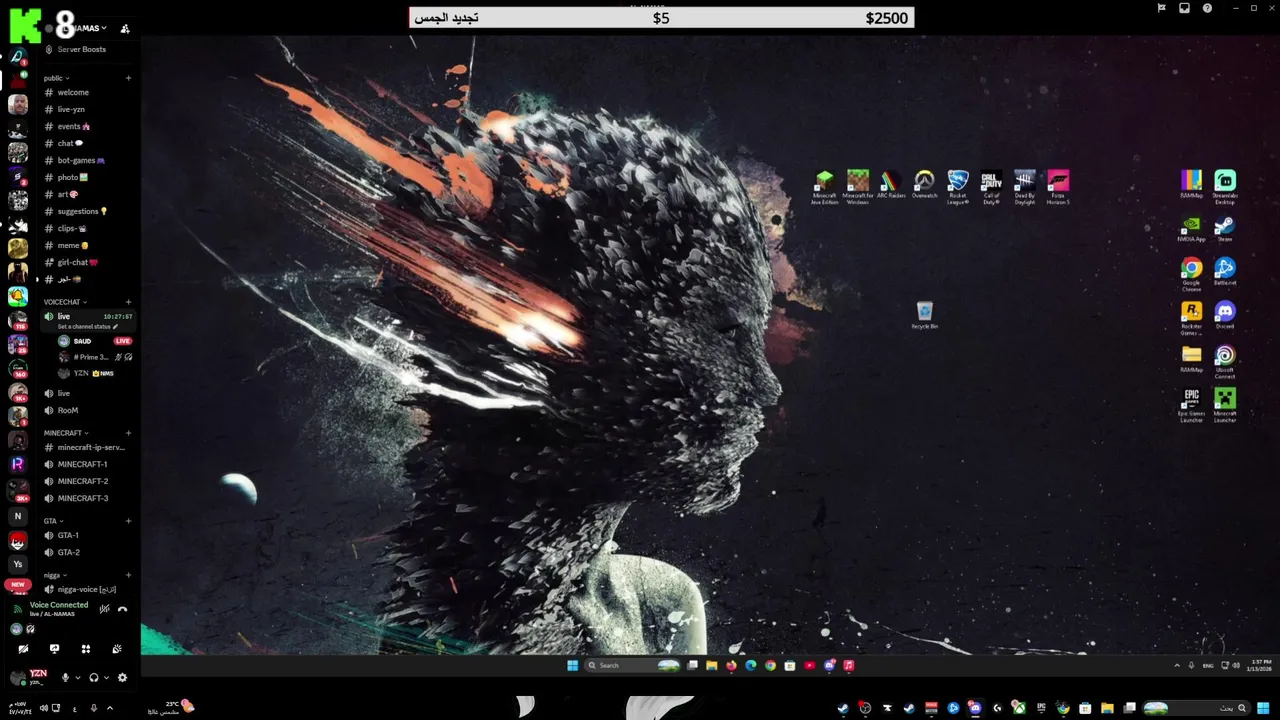Open the AL-NAMAS server dropdown menu
This screenshot has width=1280, height=720.
pyautogui.click(x=88, y=29)
